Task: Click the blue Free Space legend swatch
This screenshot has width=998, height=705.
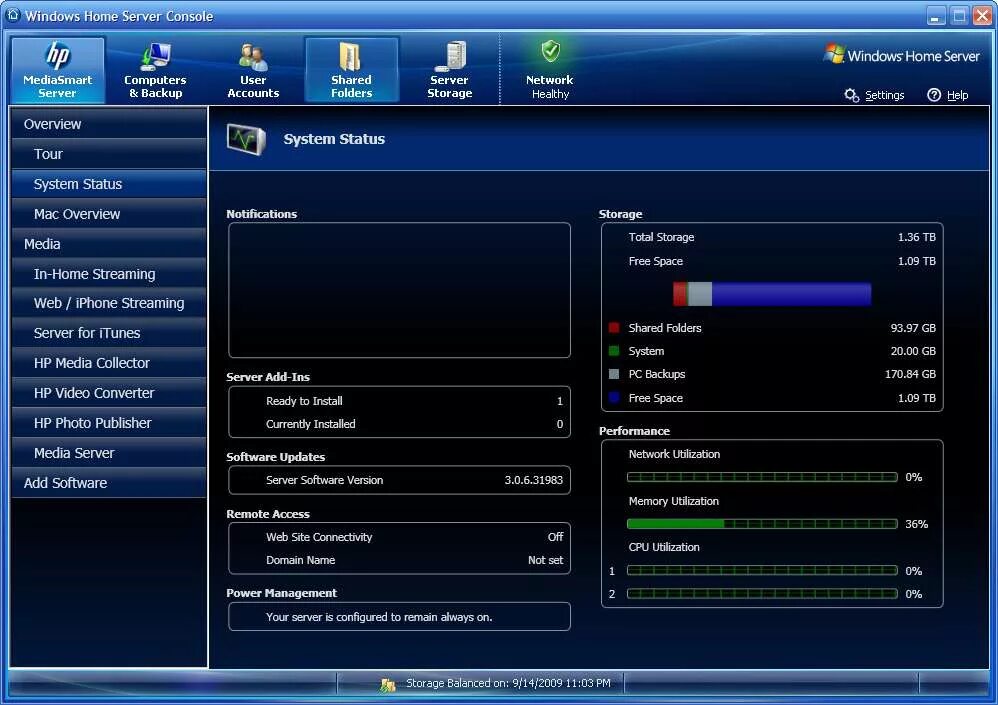Action: [x=614, y=398]
